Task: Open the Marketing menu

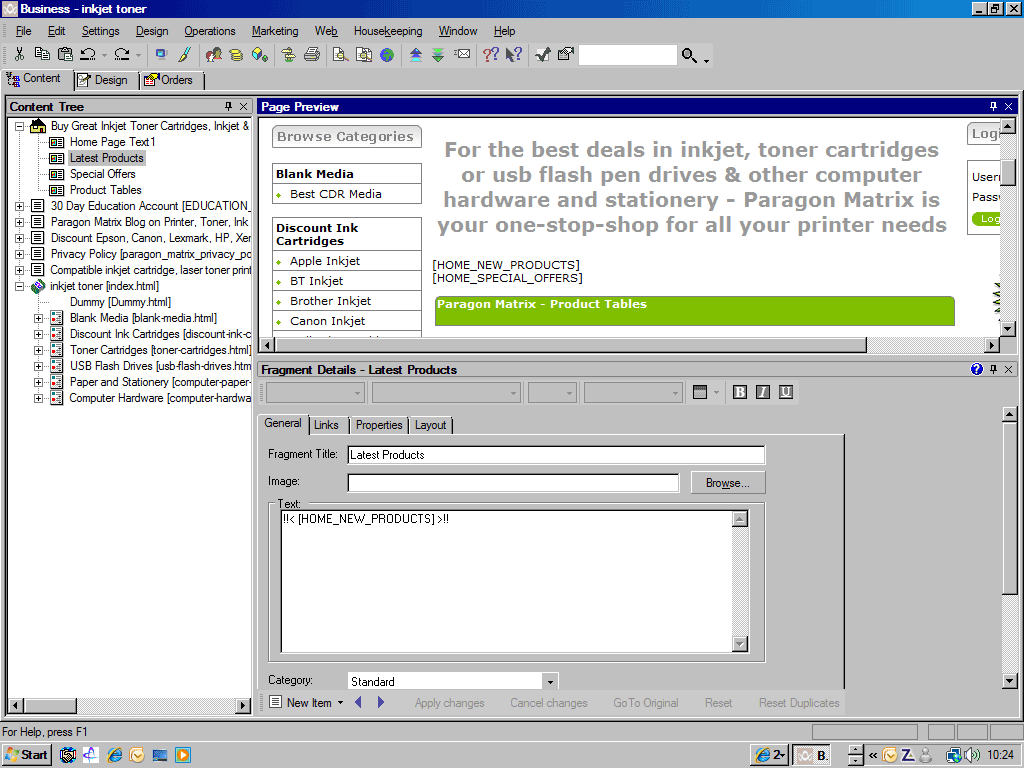Action: [275, 31]
